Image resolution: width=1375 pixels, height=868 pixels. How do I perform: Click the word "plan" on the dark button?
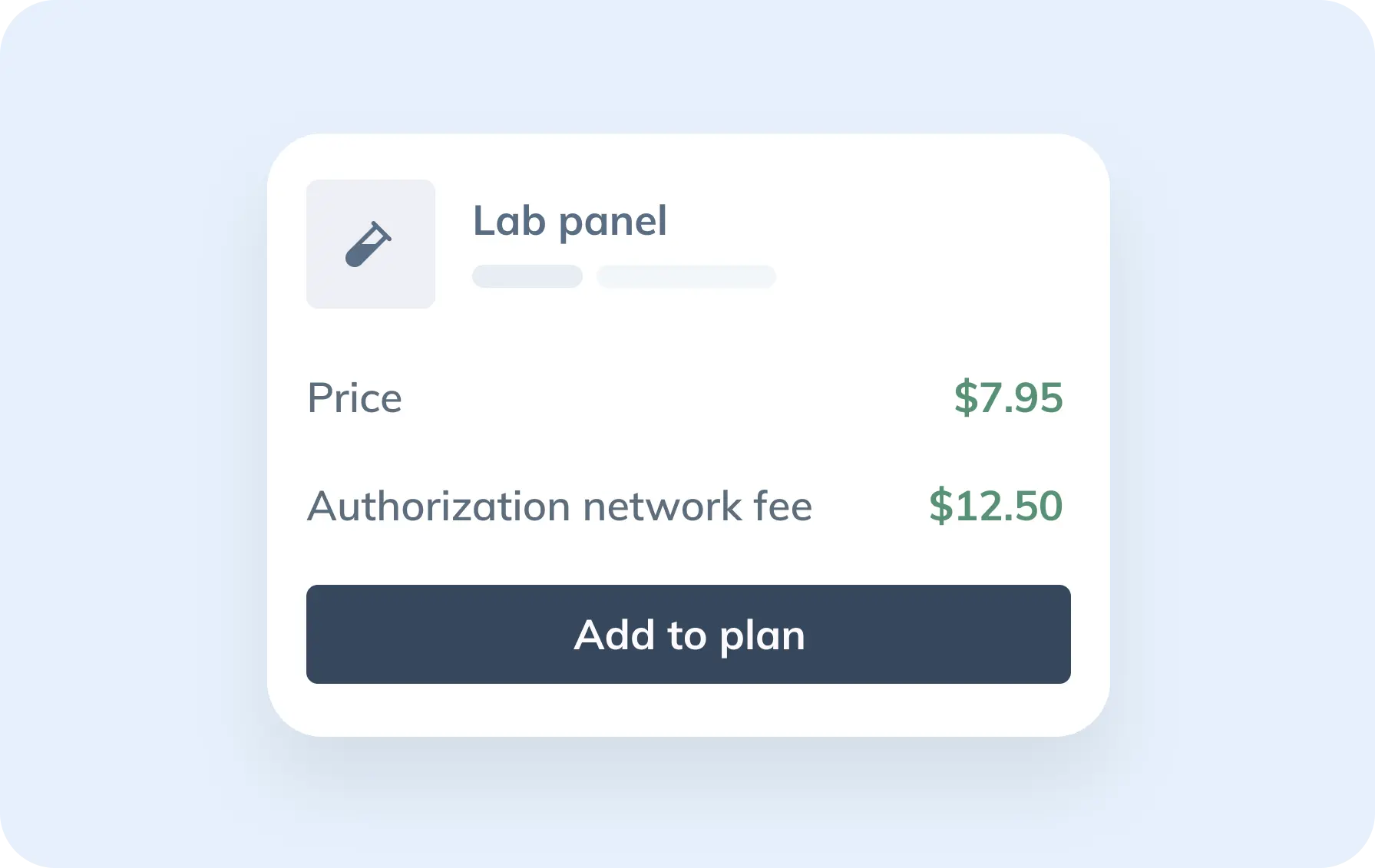point(762,636)
